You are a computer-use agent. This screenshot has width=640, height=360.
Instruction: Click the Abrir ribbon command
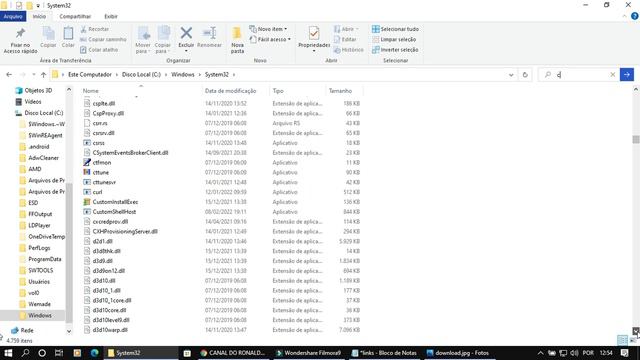[346, 29]
